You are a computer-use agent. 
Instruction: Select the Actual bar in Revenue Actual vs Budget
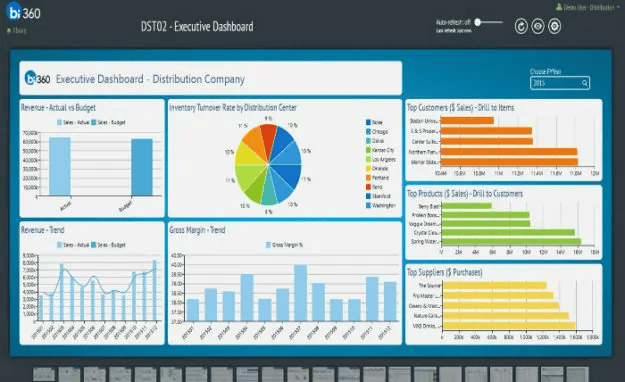60,167
